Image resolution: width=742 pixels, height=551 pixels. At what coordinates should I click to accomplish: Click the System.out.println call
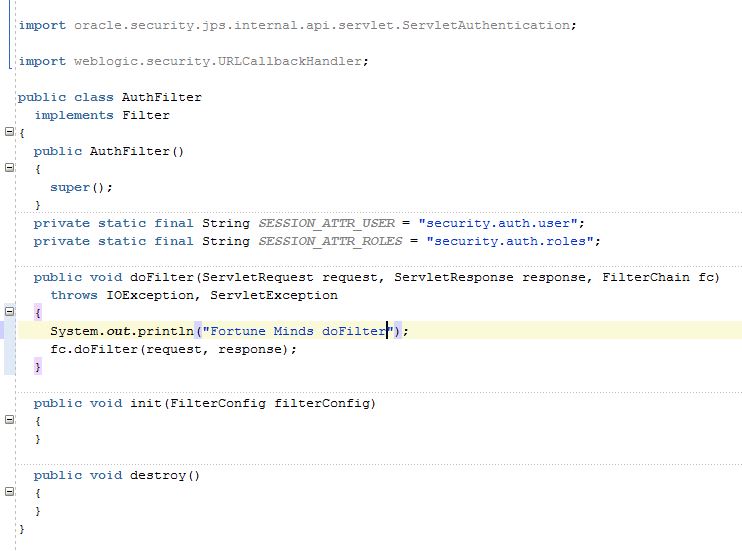click(x=229, y=331)
